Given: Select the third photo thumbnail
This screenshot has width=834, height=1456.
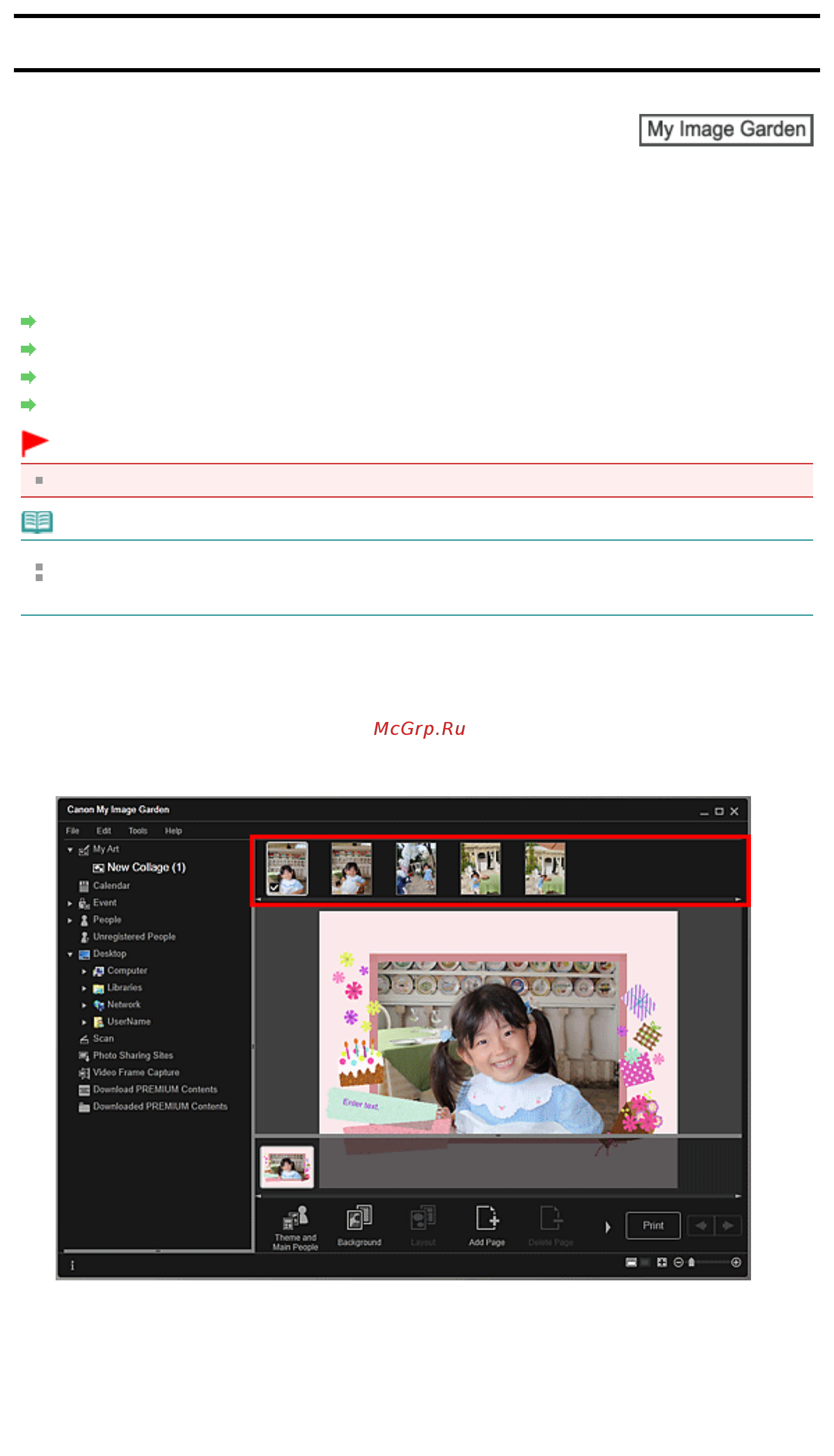Looking at the screenshot, I should coord(416,868).
